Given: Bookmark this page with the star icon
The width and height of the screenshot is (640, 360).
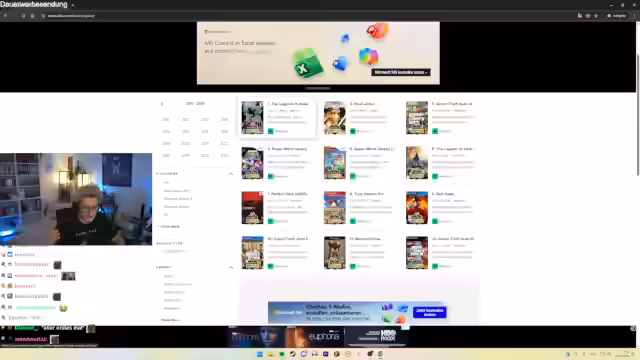Looking at the screenshot, I should coord(596,16).
